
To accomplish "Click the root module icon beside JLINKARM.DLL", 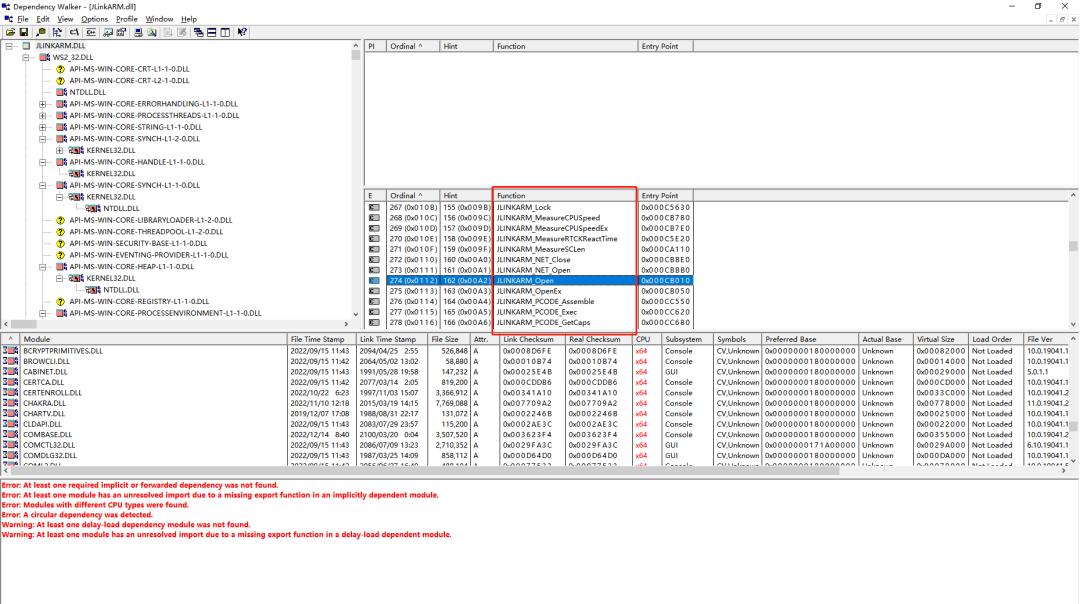I will coord(26,45).
